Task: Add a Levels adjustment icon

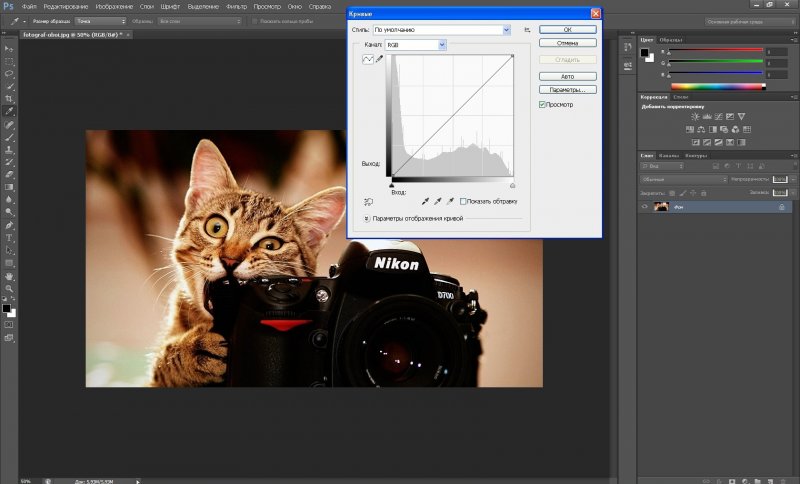Action: [x=707, y=117]
